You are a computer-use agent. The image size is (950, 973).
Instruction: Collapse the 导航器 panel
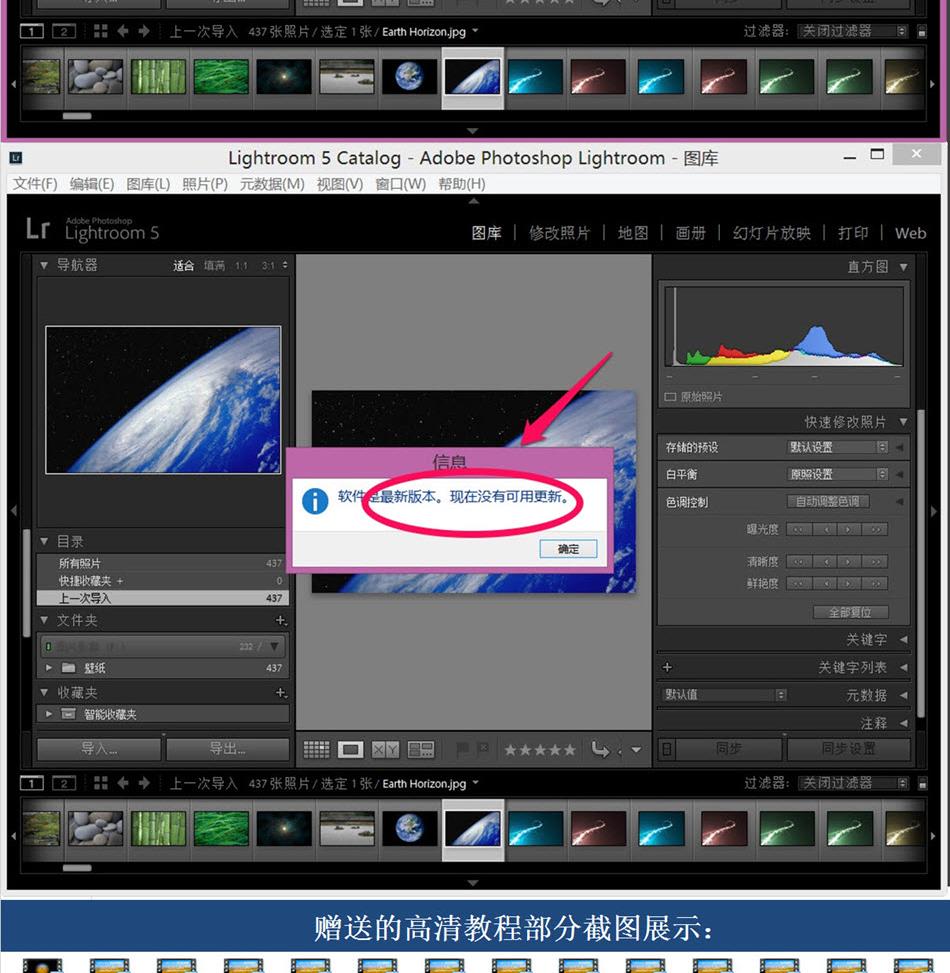pos(44,265)
